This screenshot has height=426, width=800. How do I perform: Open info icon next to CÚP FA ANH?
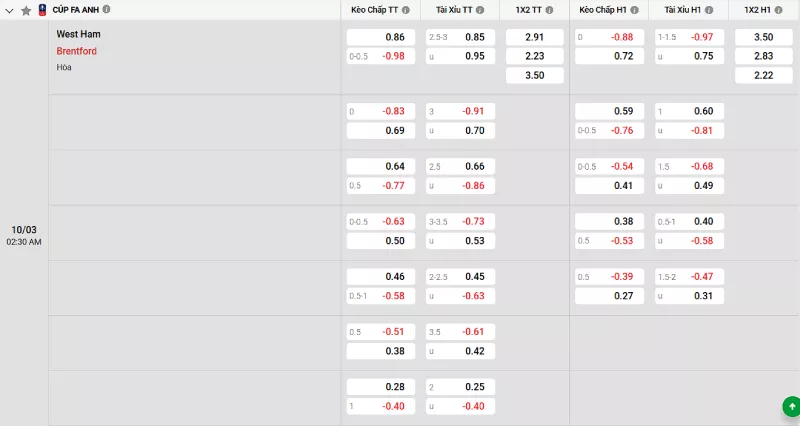(x=107, y=9)
